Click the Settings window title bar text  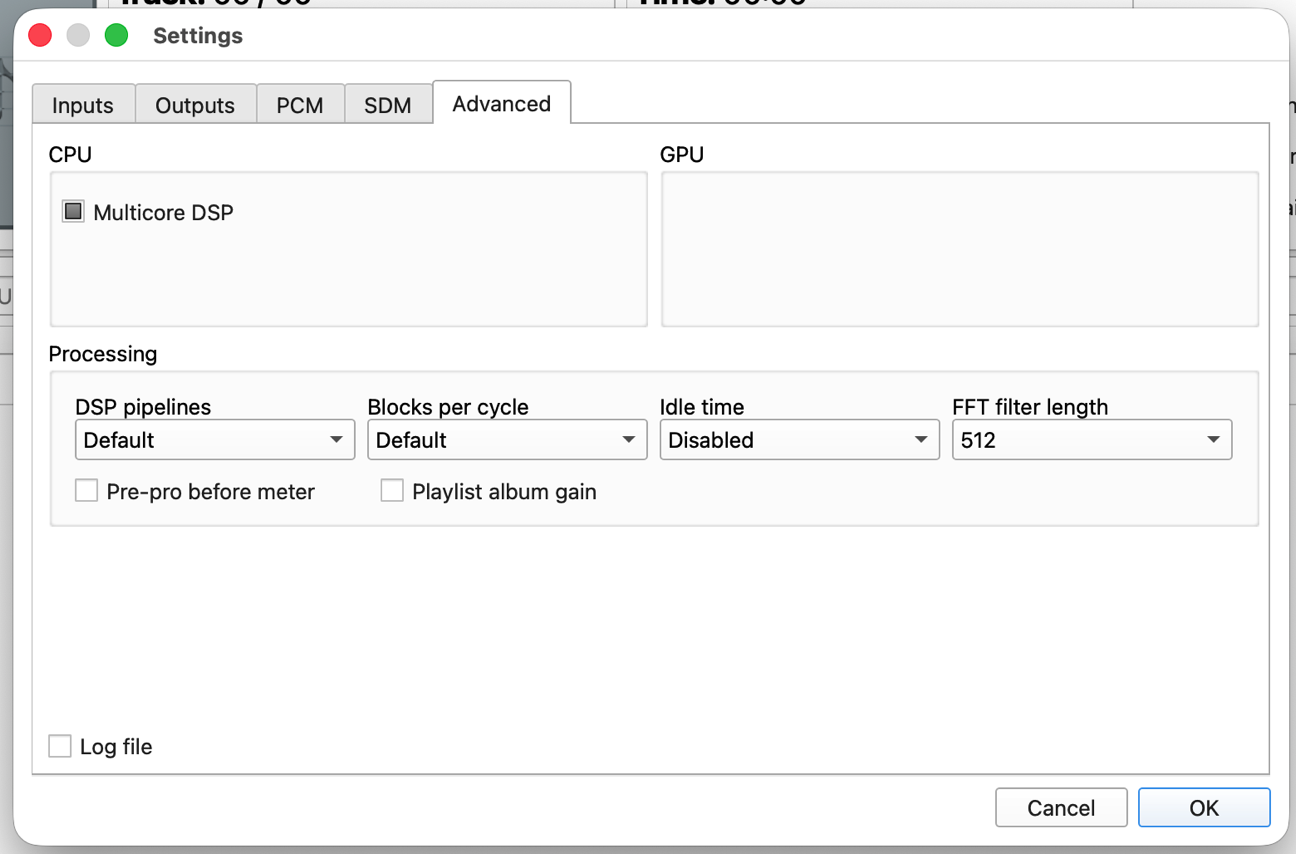click(x=198, y=36)
